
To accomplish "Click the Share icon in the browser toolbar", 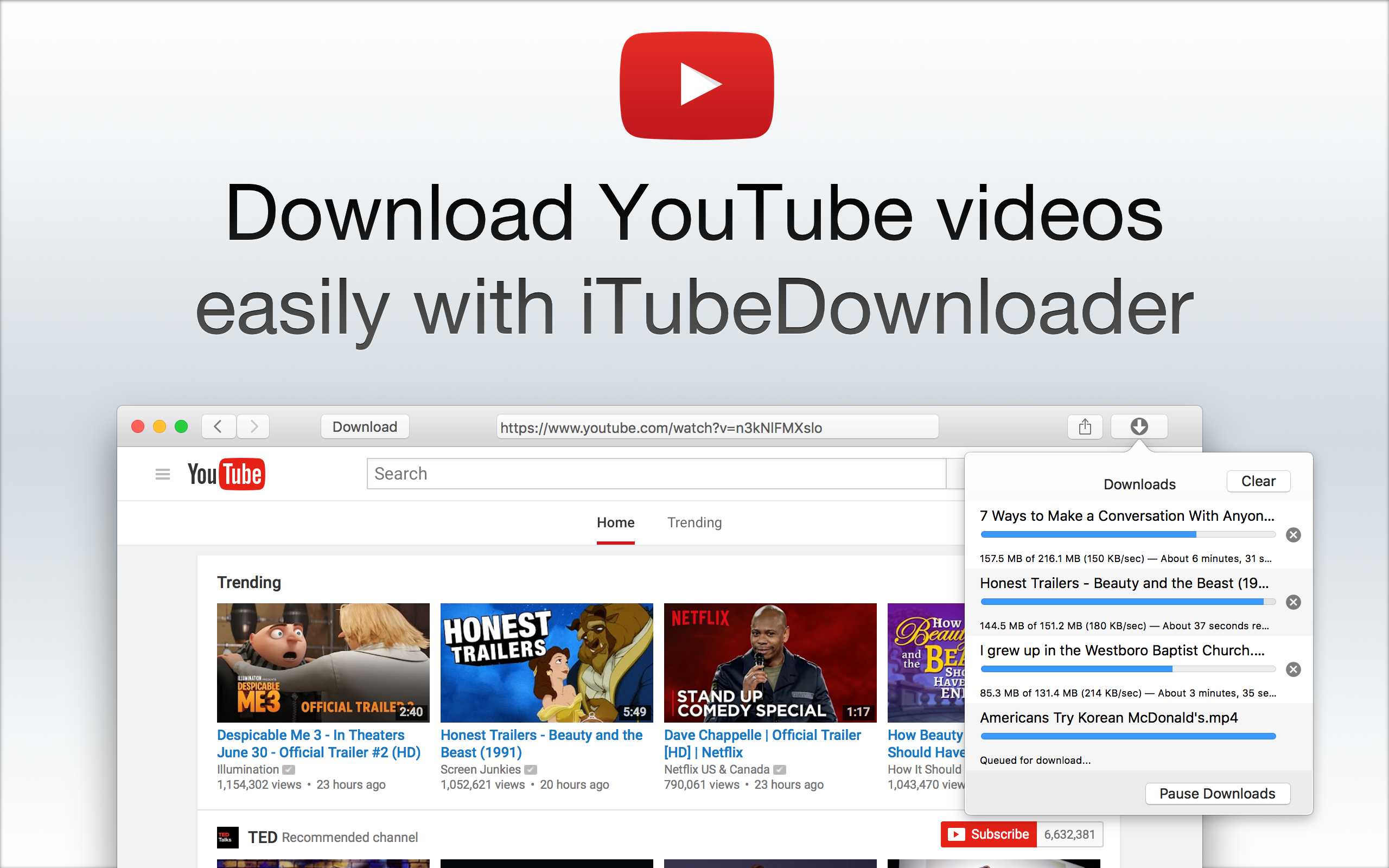I will pyautogui.click(x=1084, y=426).
